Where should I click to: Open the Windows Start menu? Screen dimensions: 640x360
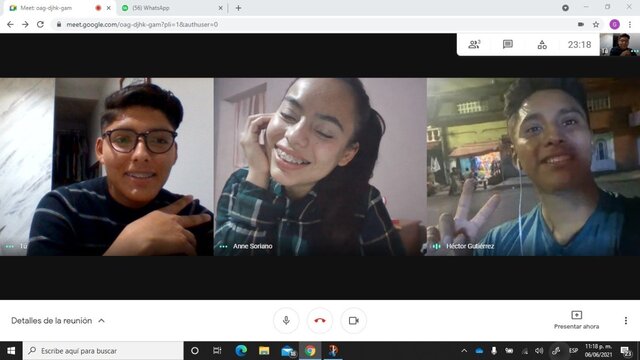click(11, 351)
